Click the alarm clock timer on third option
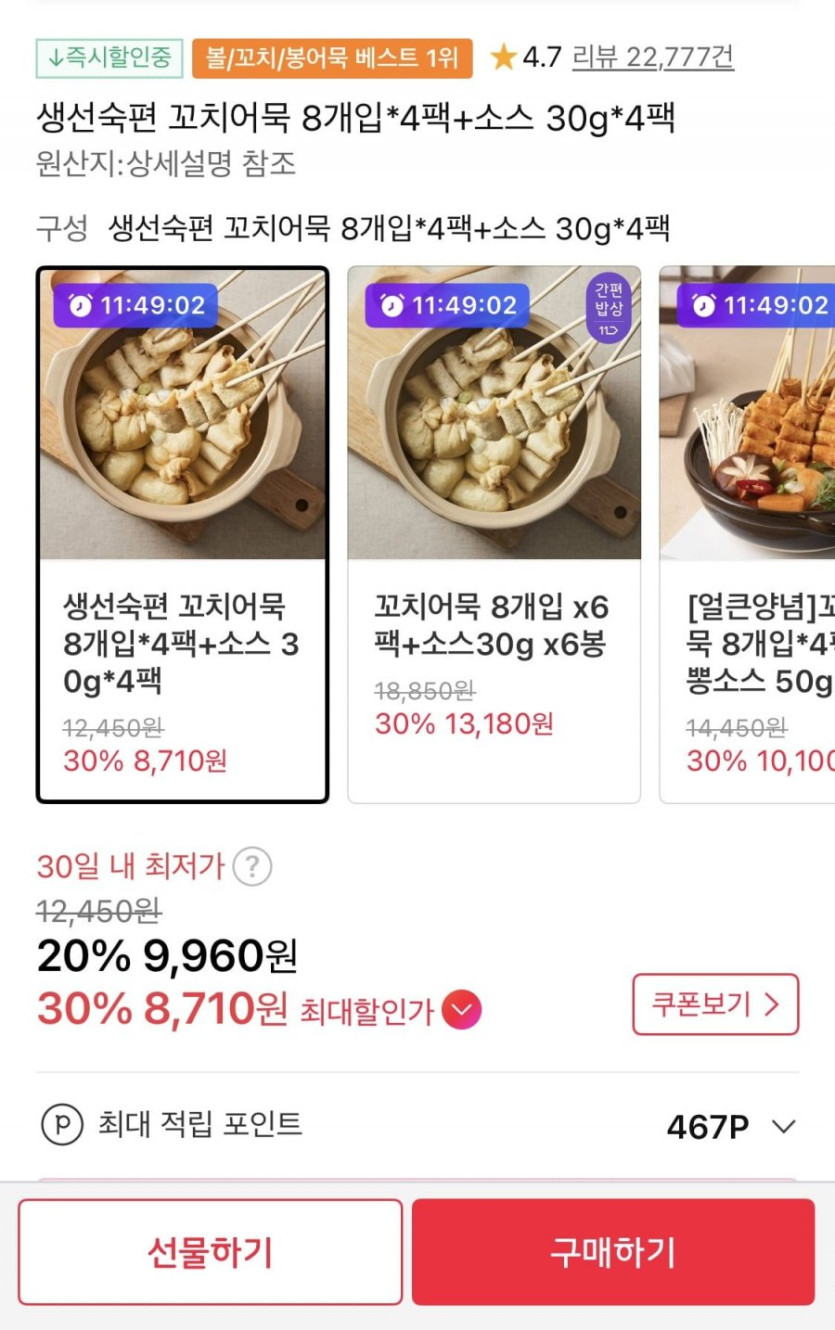The image size is (835, 1330). pyautogui.click(x=755, y=305)
